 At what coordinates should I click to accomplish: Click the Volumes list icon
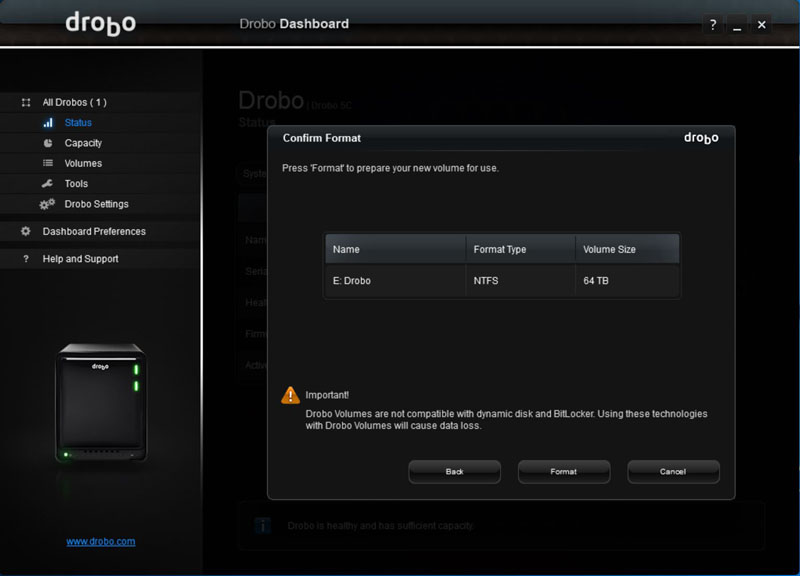[x=47, y=163]
